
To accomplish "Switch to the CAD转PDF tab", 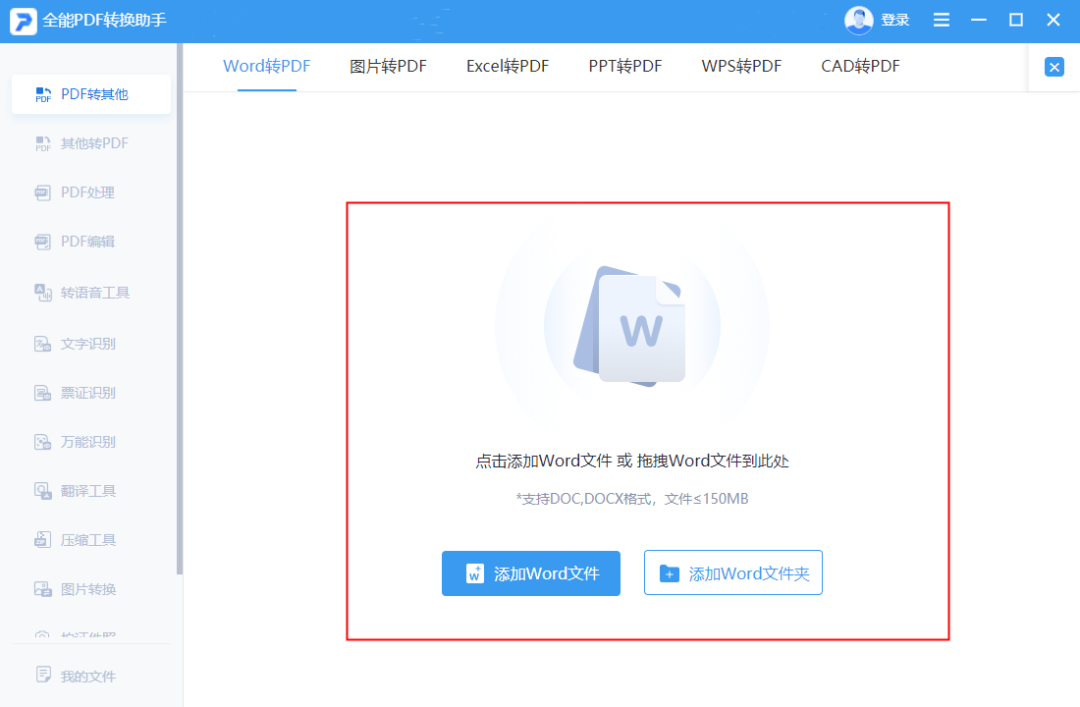I will tap(860, 66).
